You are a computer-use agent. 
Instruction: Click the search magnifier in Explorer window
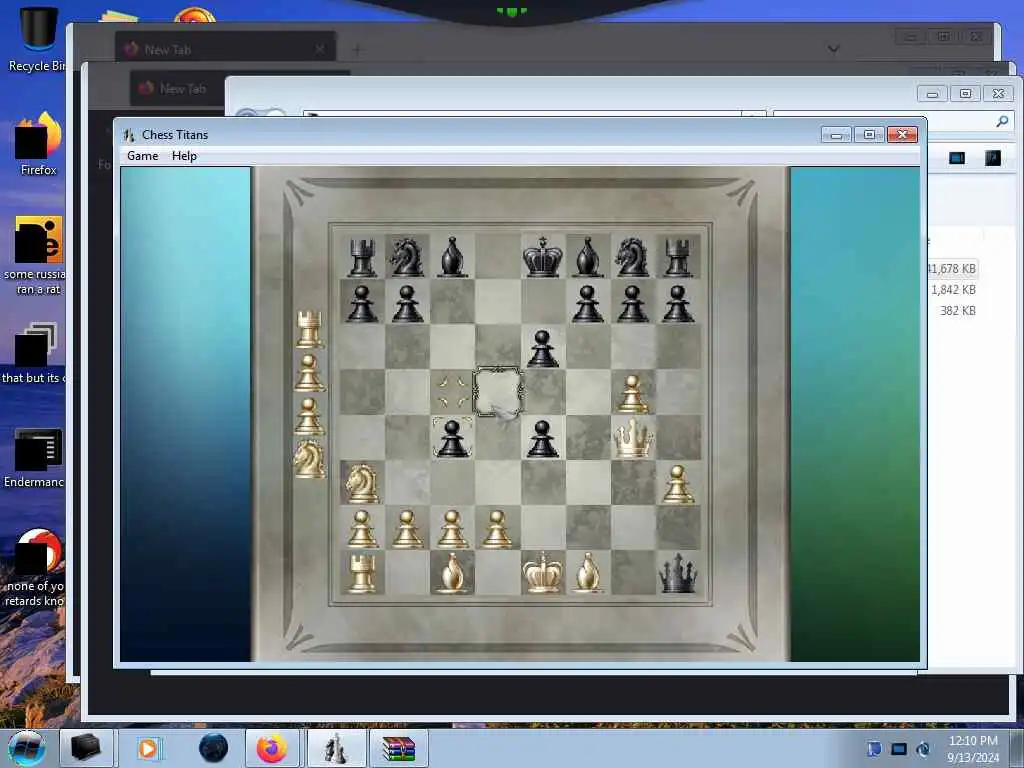click(1002, 121)
